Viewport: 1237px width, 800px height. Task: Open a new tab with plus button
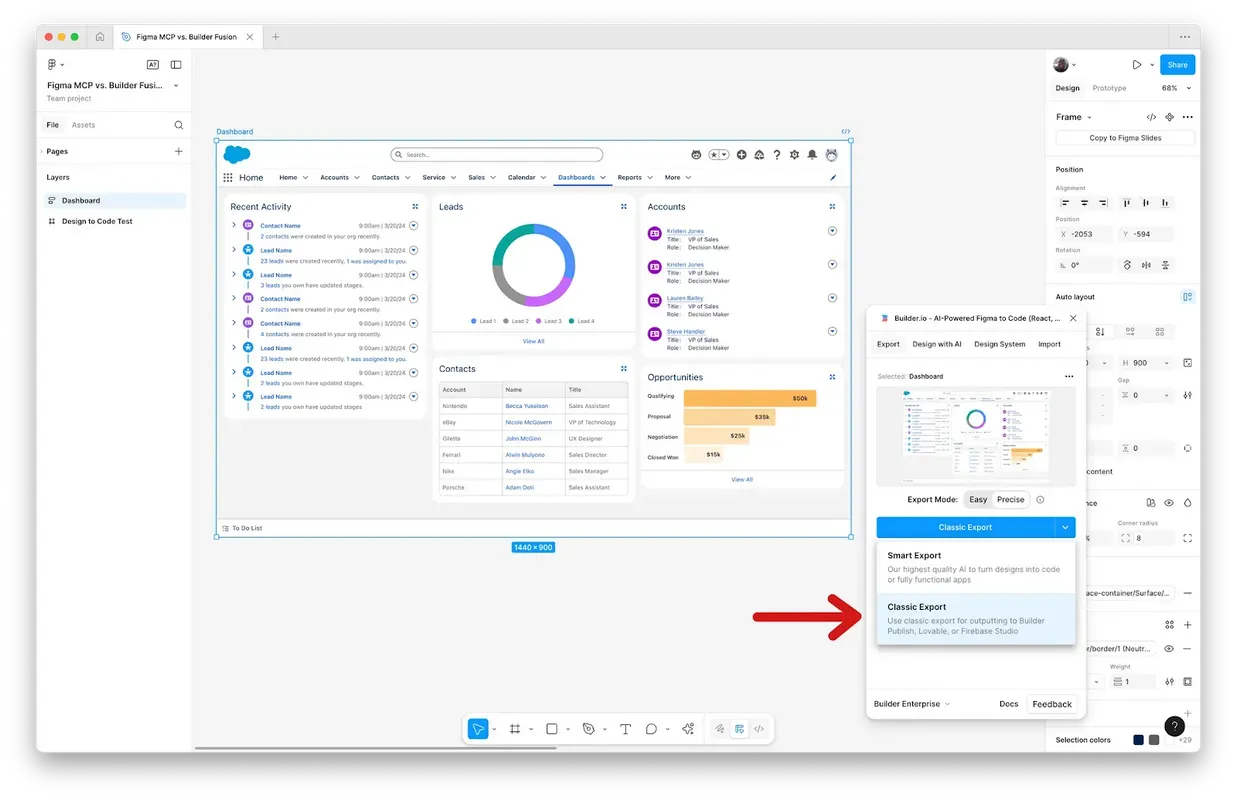pos(276,37)
